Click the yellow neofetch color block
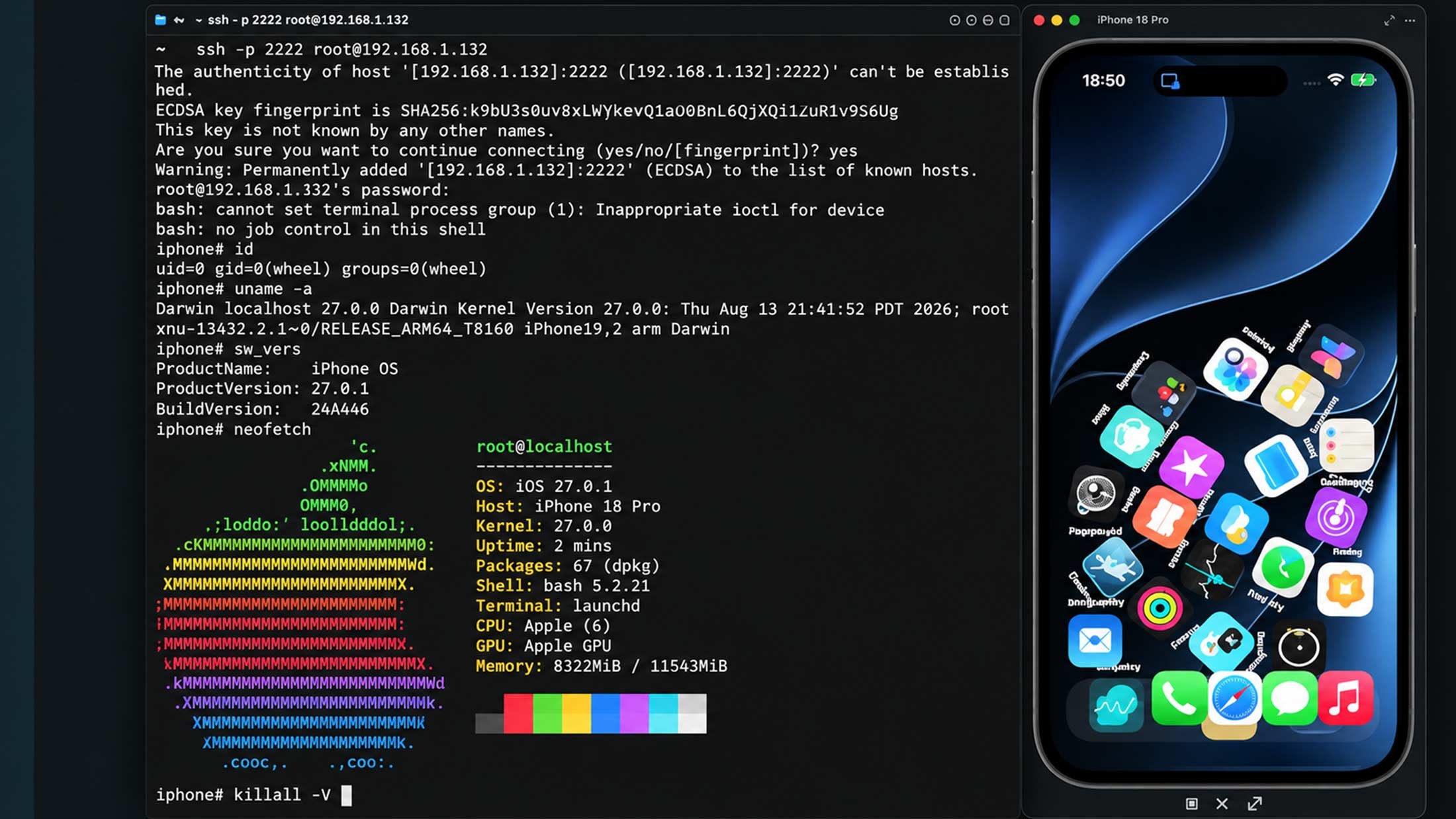Image resolution: width=1456 pixels, height=819 pixels. pos(576,713)
